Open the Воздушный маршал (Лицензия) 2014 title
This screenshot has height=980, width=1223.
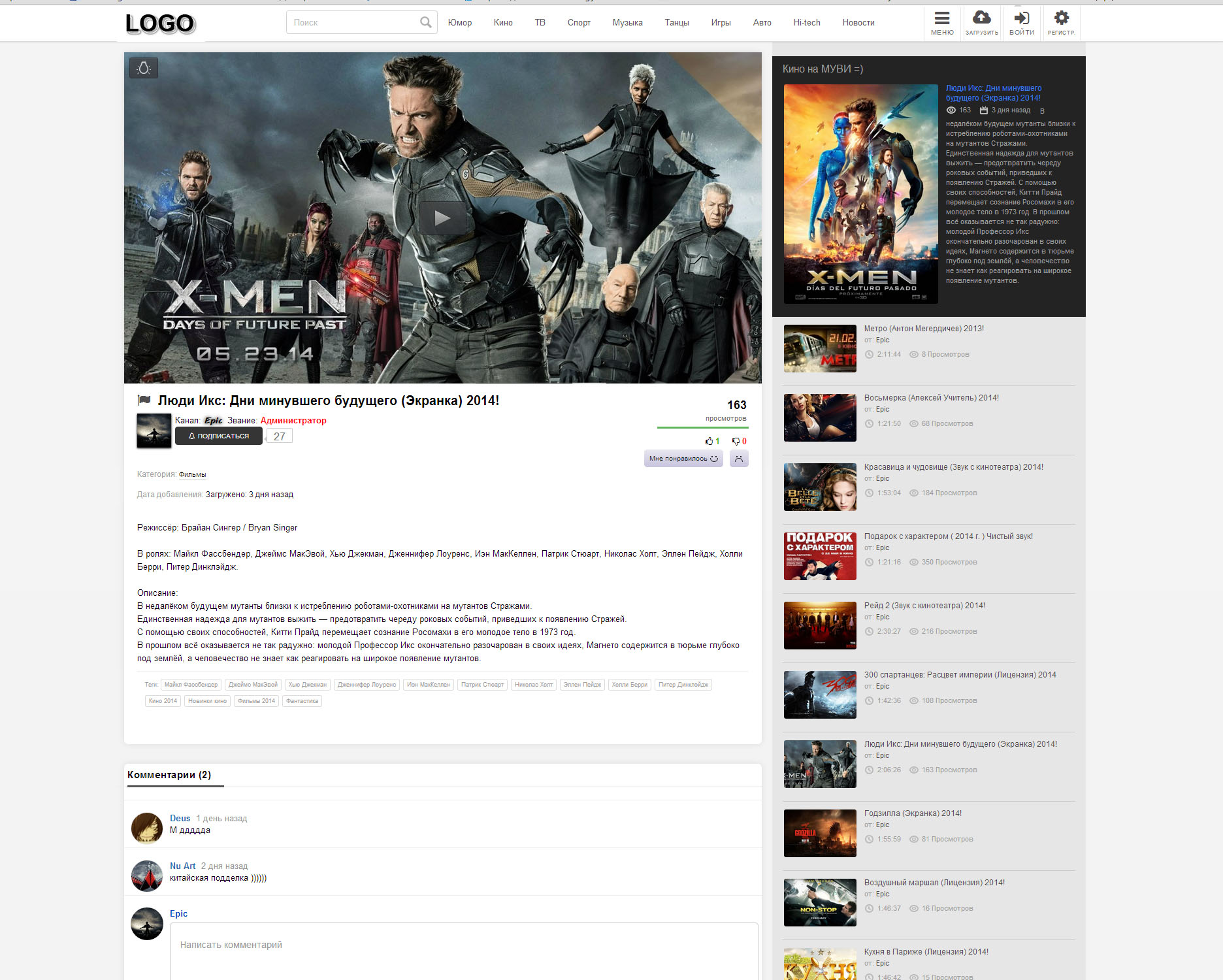(x=934, y=883)
